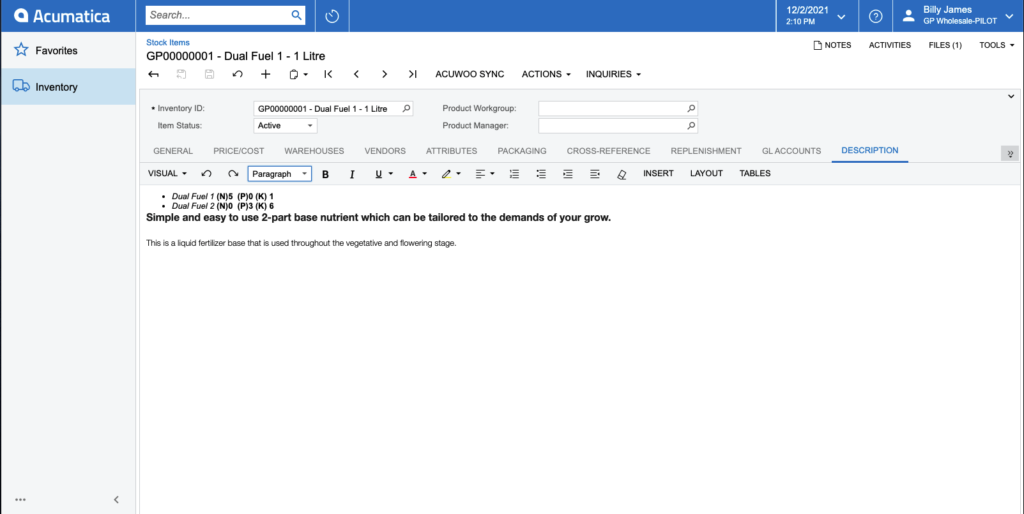This screenshot has width=1024, height=514.
Task: Go to the first record
Action: tap(328, 74)
